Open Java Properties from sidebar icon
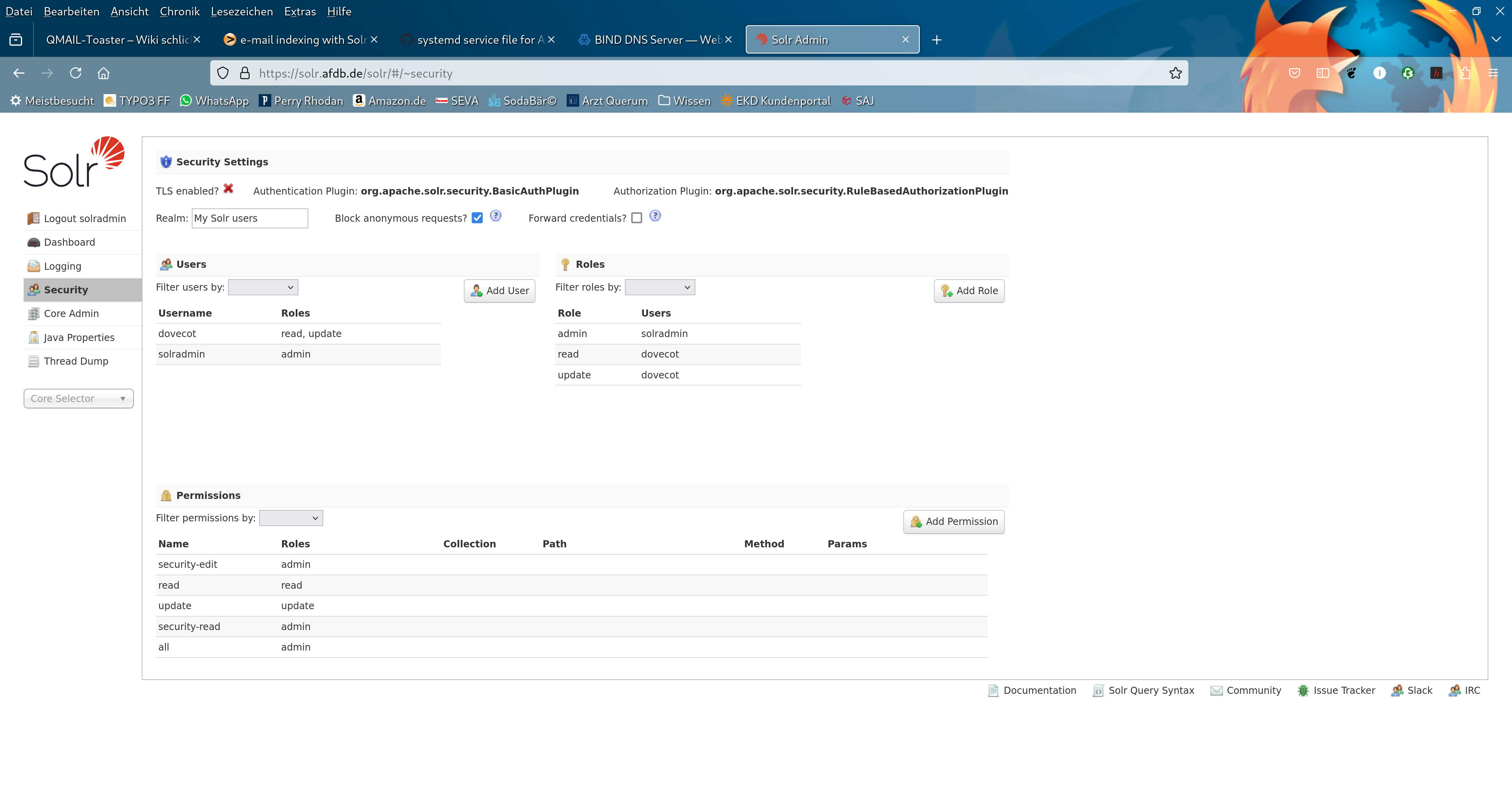1512x797 pixels. (x=33, y=337)
